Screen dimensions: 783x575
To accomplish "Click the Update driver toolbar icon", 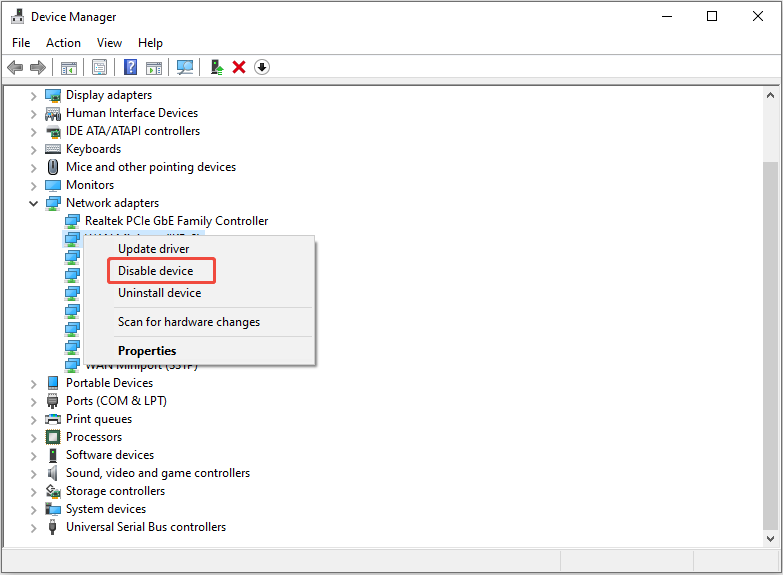I will (x=217, y=67).
